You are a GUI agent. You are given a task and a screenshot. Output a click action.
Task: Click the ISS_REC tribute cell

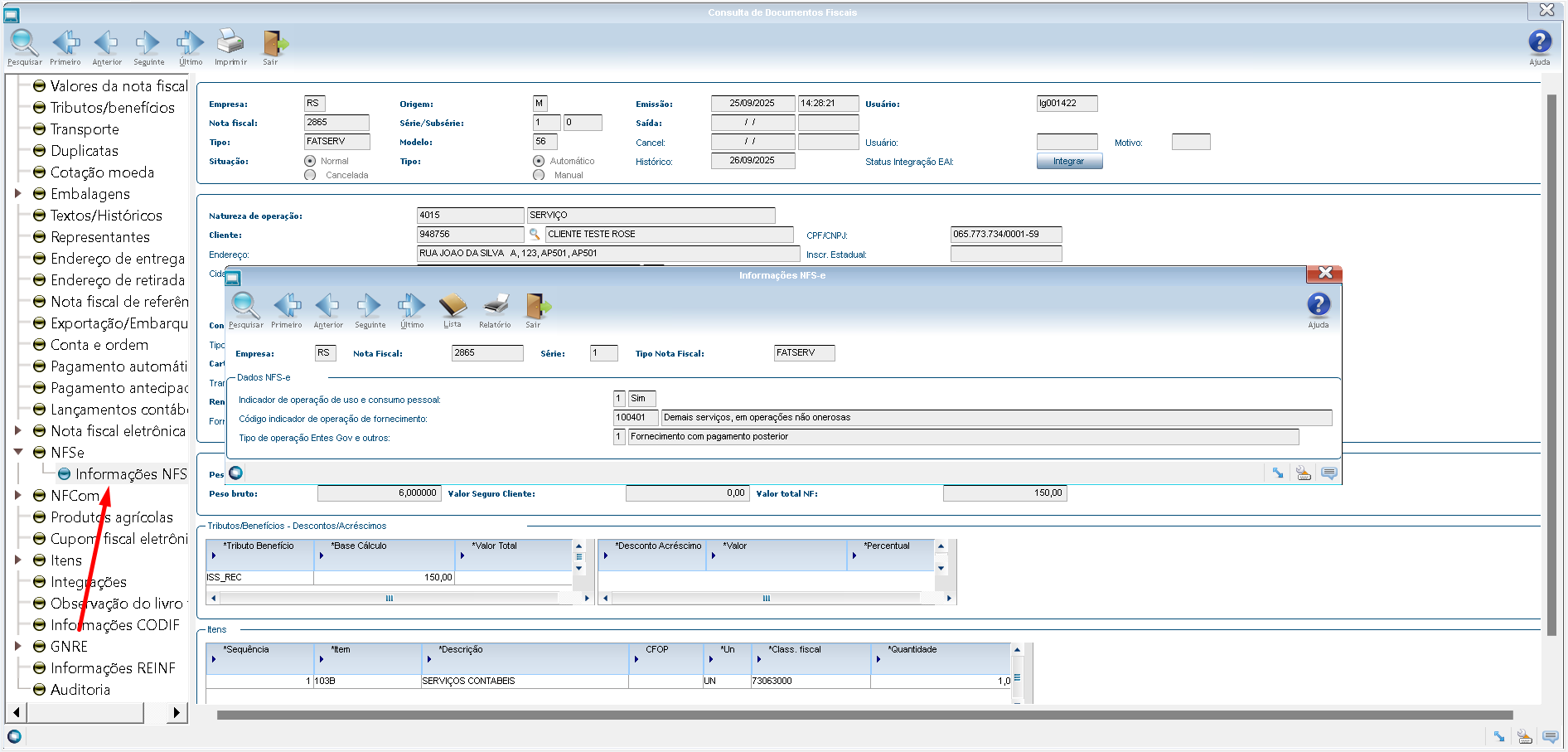(x=259, y=577)
